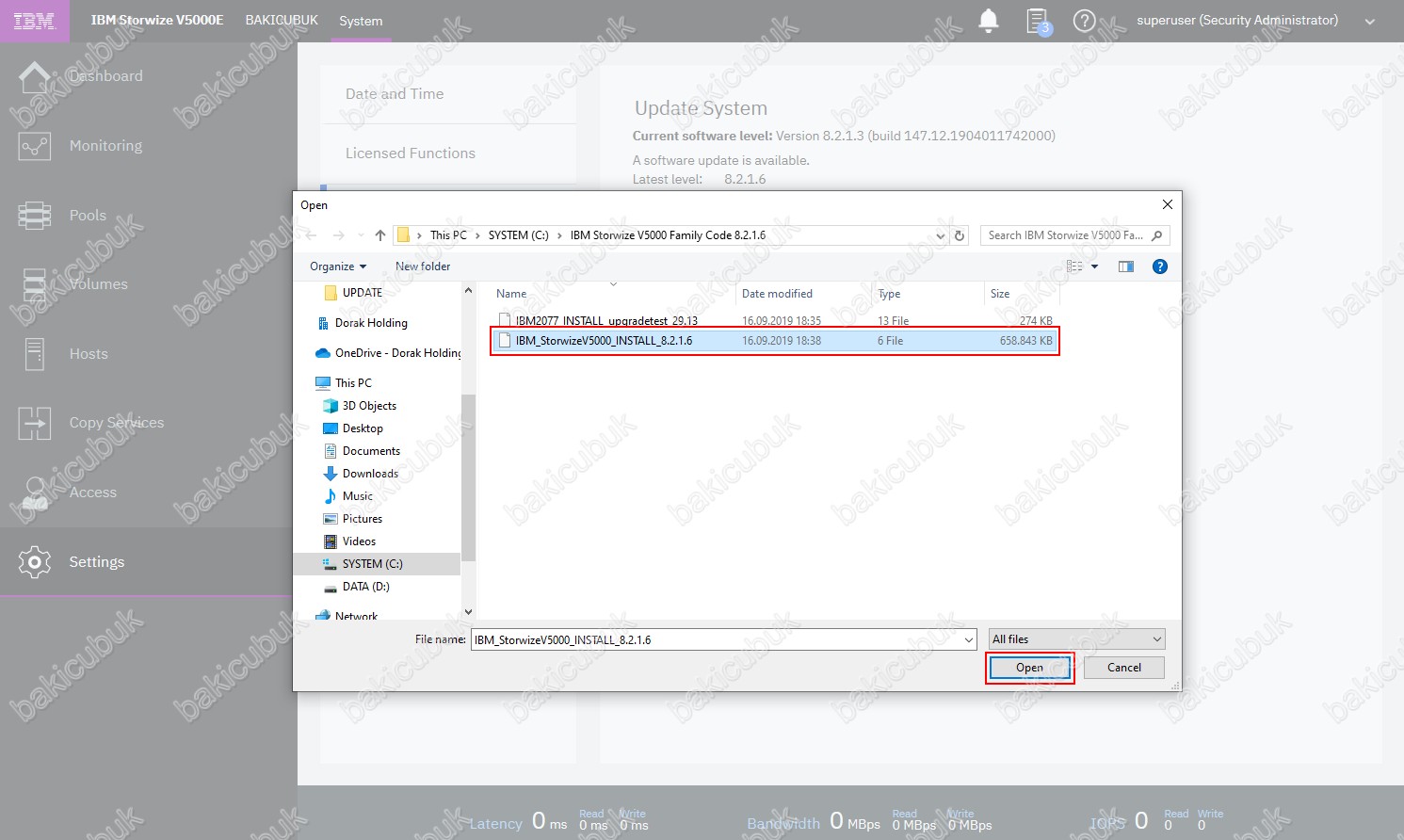Select Network in the navigation pane
The width and height of the screenshot is (1404, 840).
coord(356,616)
